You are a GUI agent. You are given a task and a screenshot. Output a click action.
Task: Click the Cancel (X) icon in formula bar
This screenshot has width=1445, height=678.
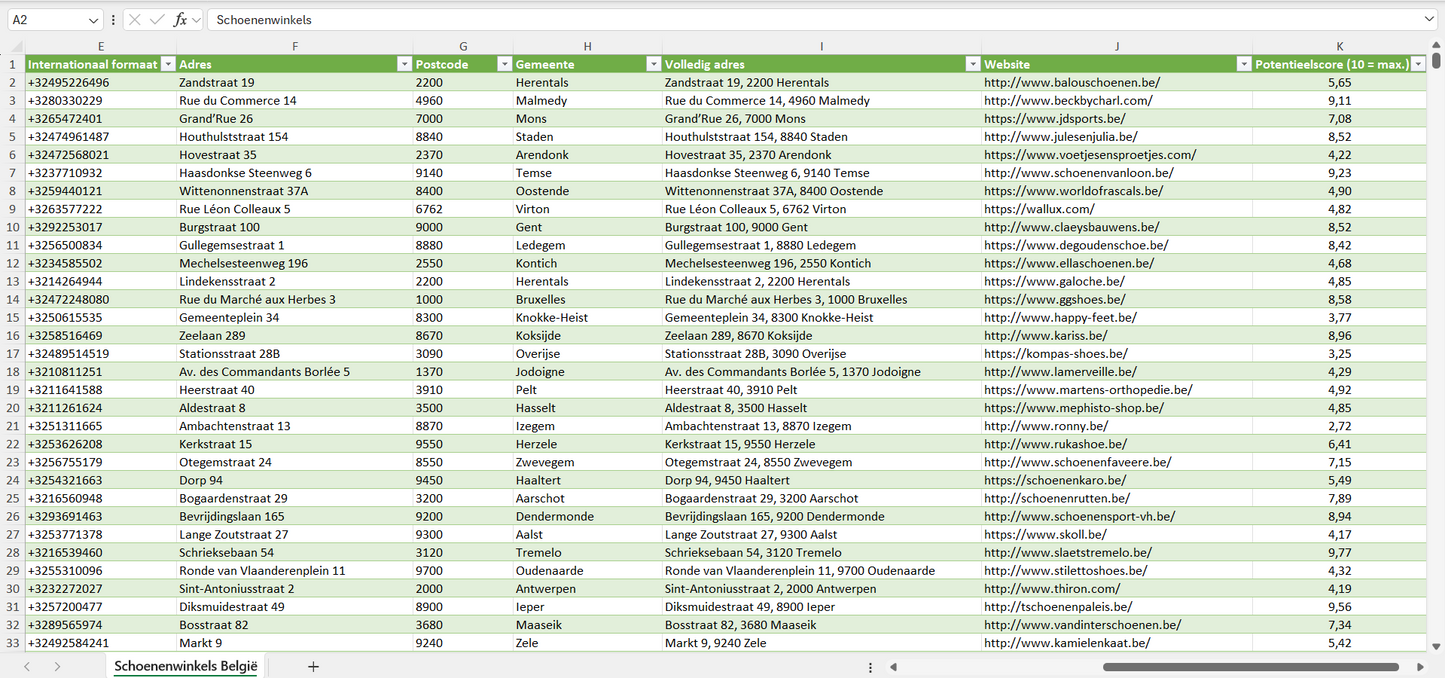[x=135, y=20]
